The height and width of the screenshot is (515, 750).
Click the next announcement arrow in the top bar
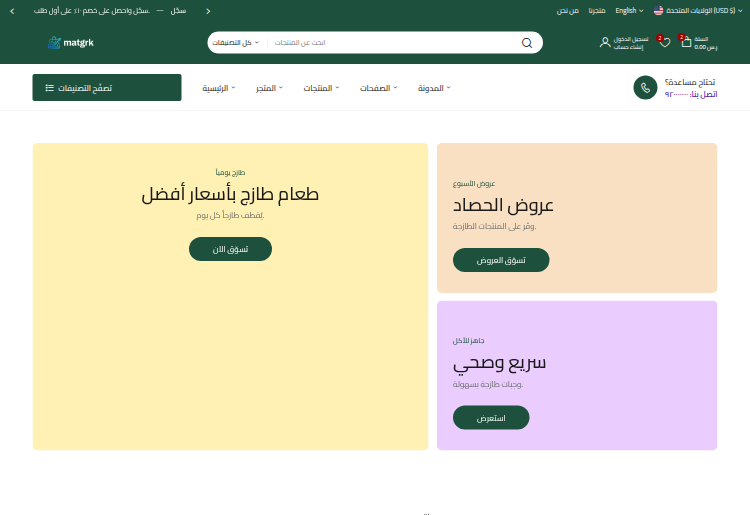[208, 11]
